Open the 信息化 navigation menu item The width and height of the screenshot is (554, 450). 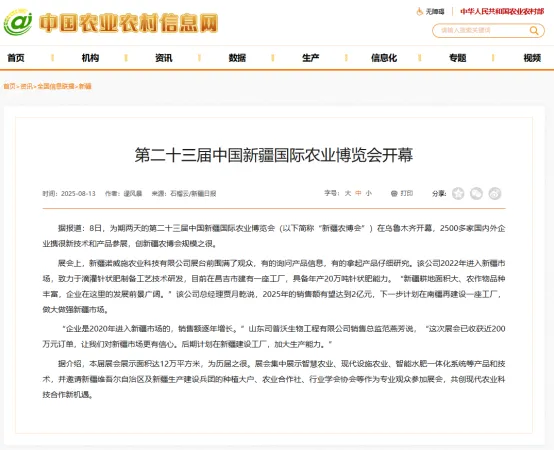pos(384,58)
